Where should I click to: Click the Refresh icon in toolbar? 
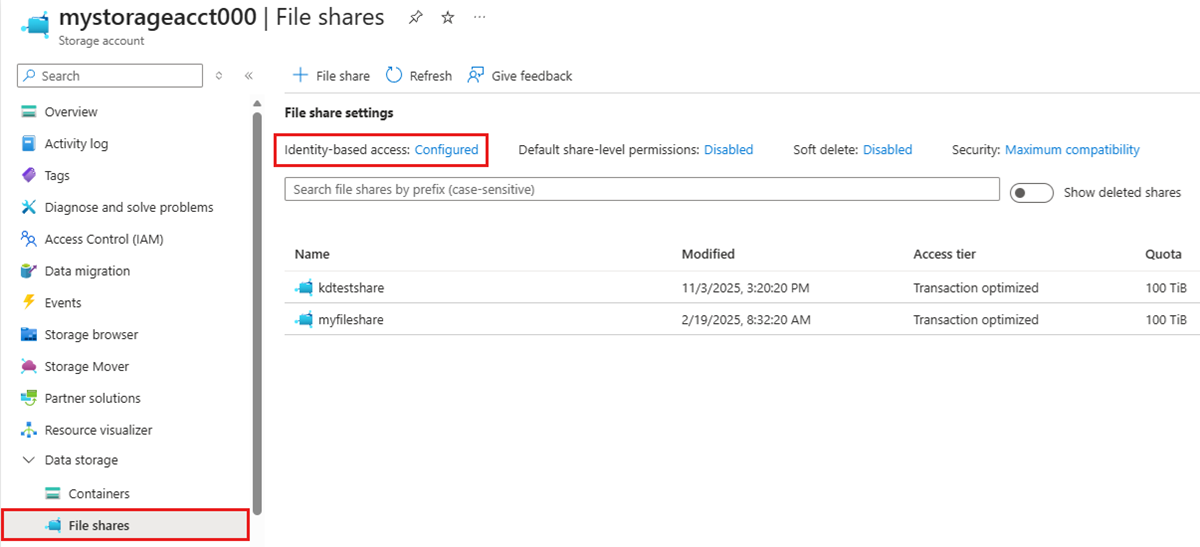pyautogui.click(x=394, y=76)
